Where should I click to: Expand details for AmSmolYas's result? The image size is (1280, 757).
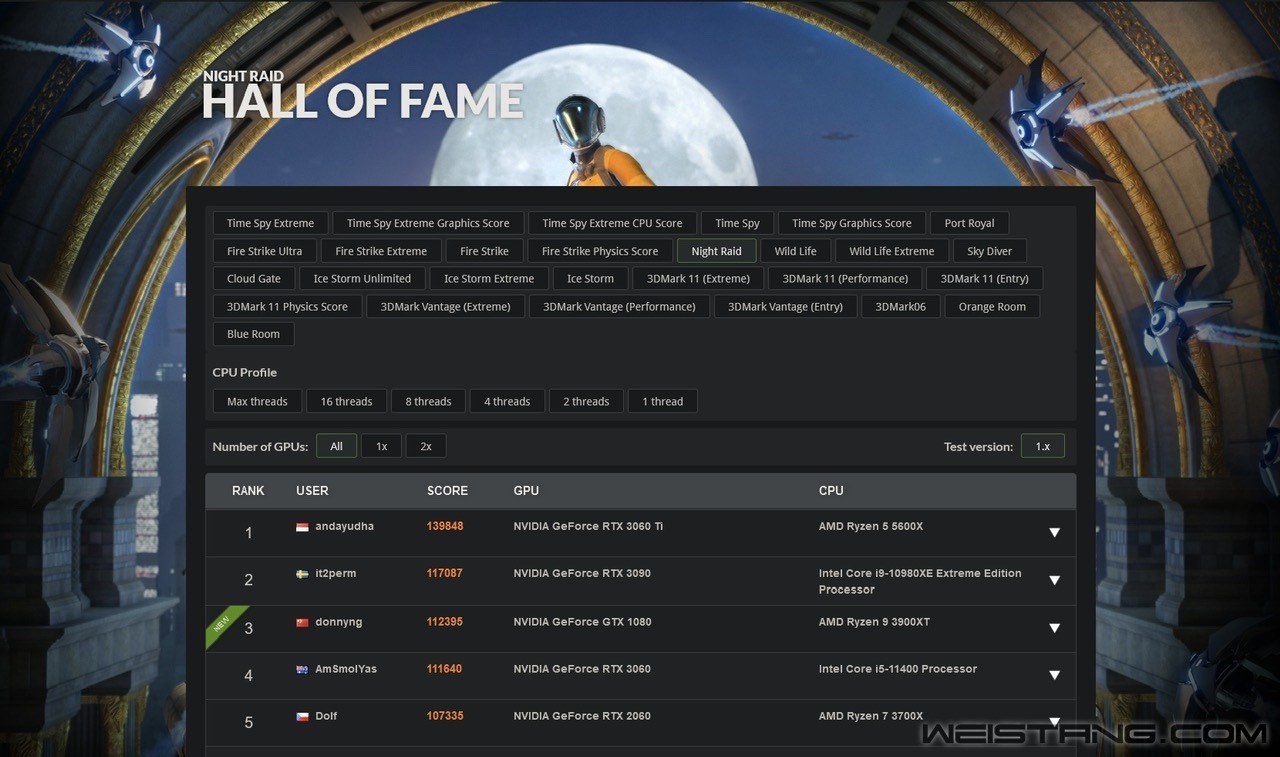[x=1054, y=675]
